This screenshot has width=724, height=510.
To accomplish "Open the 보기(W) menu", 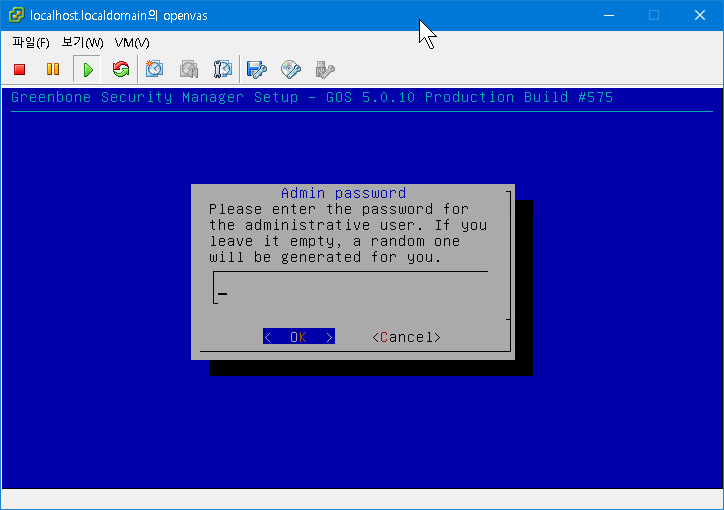I will [x=82, y=43].
